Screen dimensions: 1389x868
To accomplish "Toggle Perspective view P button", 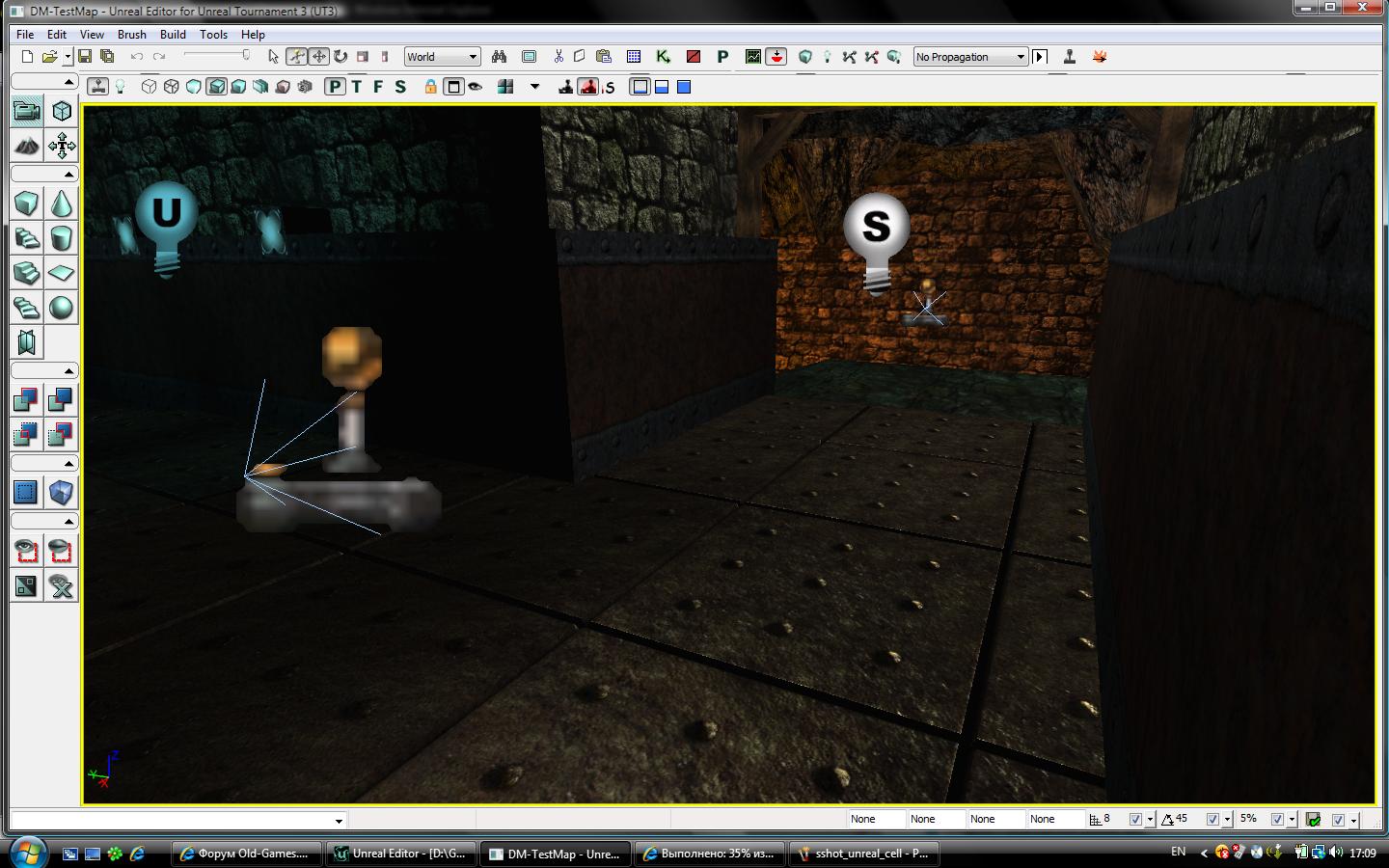I will click(x=335, y=87).
